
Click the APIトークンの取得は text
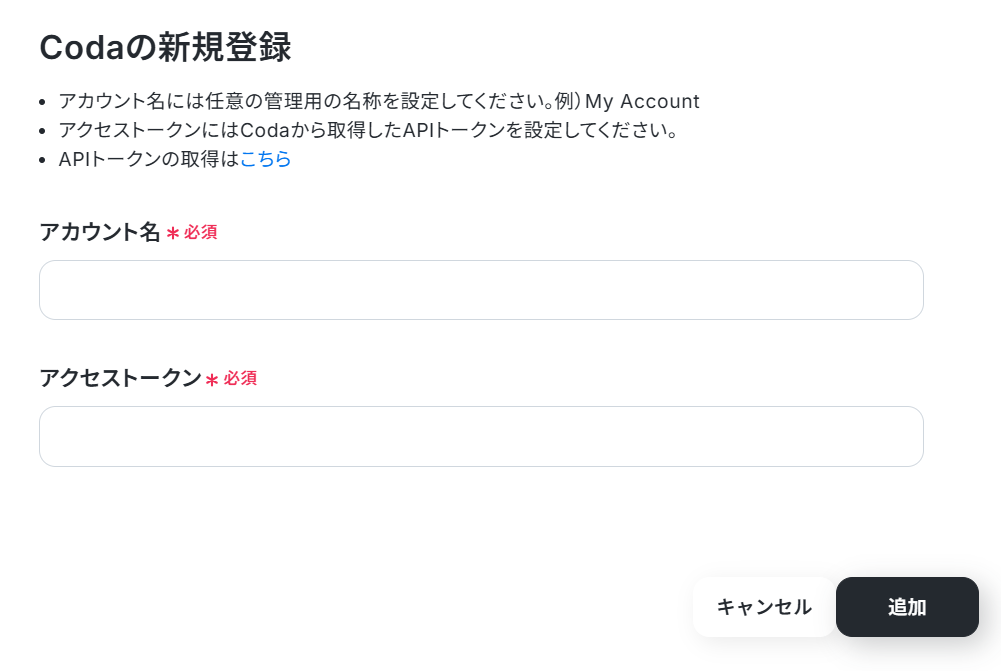point(149,159)
